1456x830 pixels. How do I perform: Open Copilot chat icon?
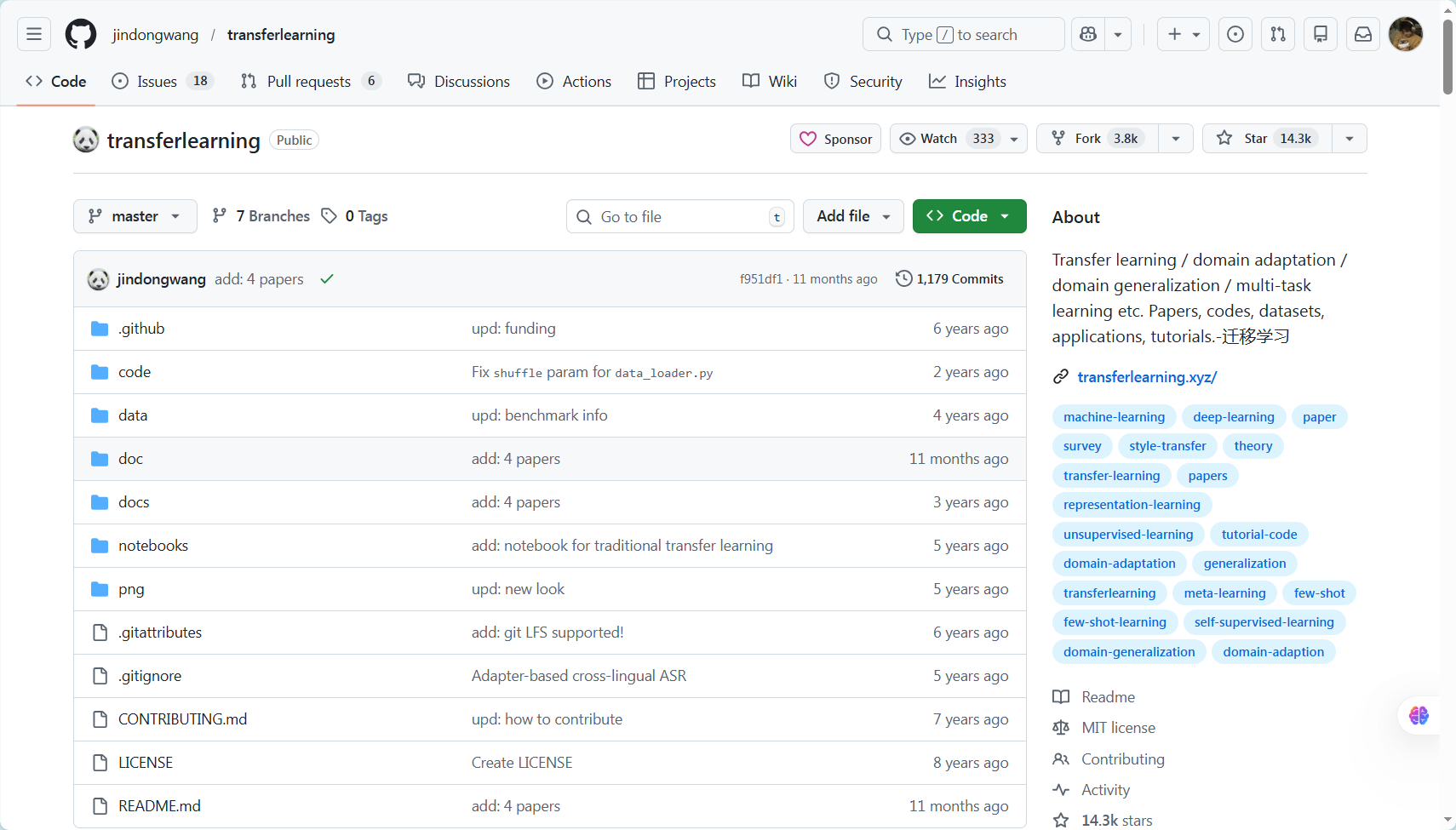coord(1088,34)
